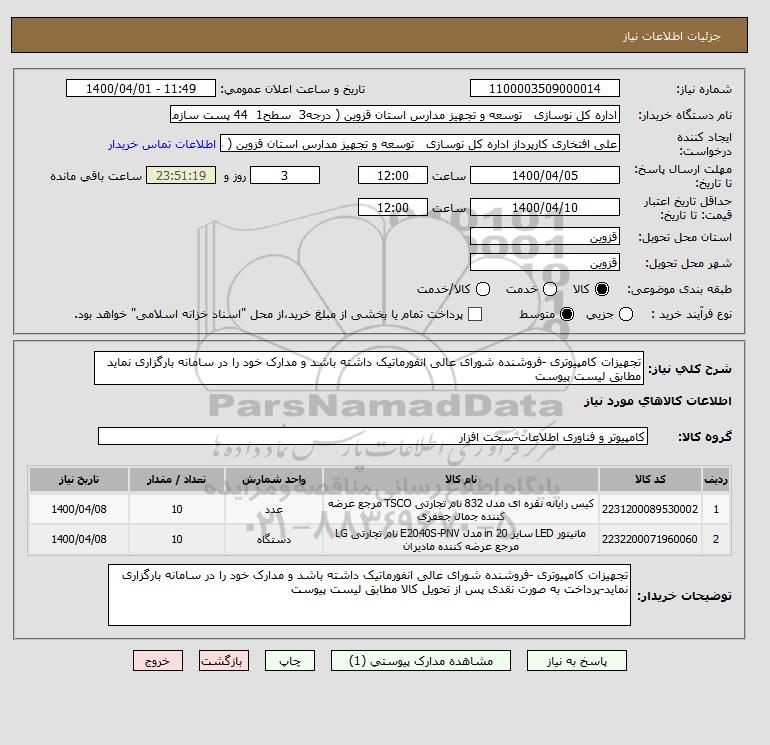The height and width of the screenshot is (745, 770).
Task: Click the واحد شمارش column header
Action: [274, 479]
